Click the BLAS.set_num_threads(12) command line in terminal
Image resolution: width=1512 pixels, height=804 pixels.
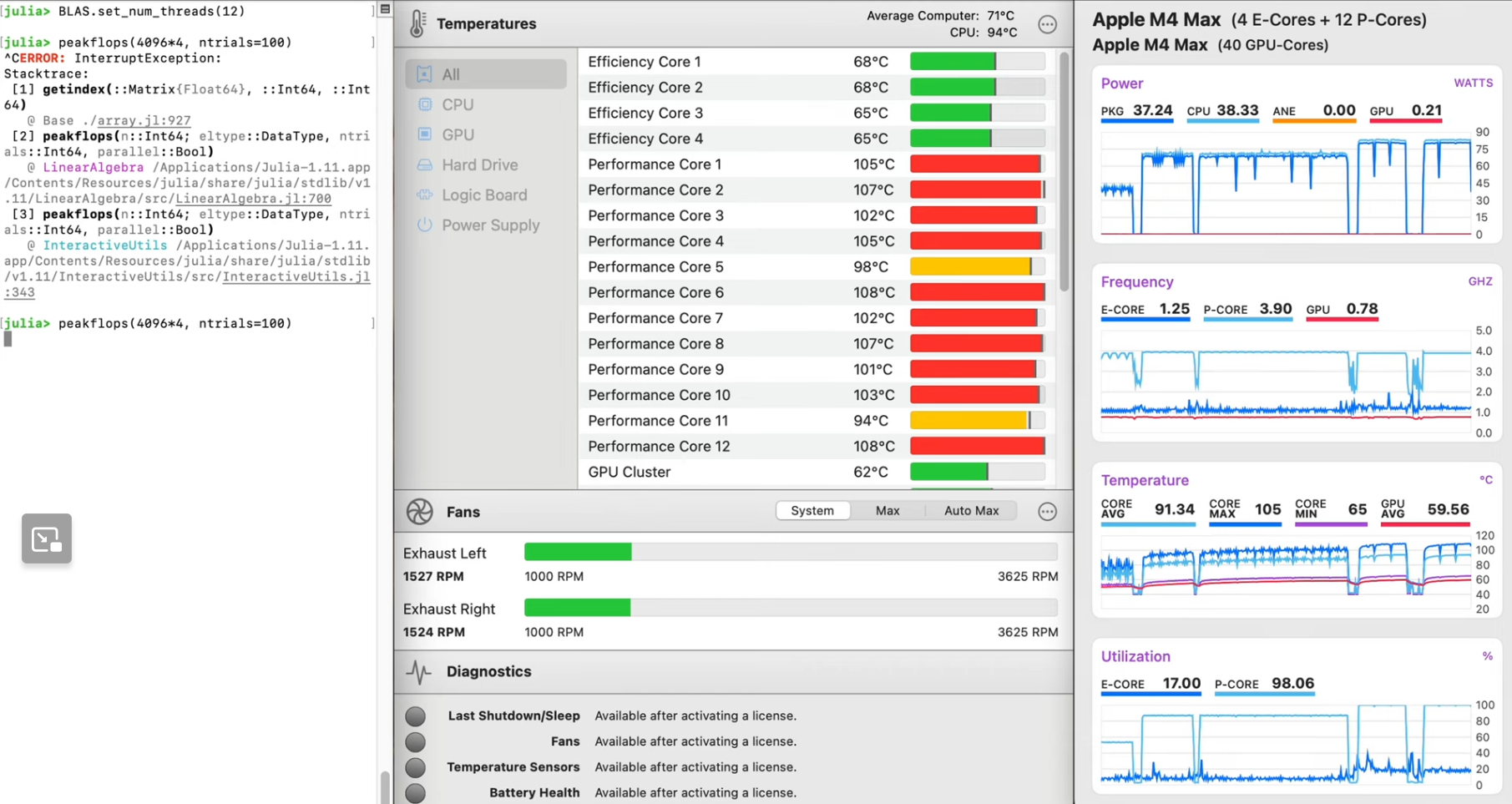[151, 12]
